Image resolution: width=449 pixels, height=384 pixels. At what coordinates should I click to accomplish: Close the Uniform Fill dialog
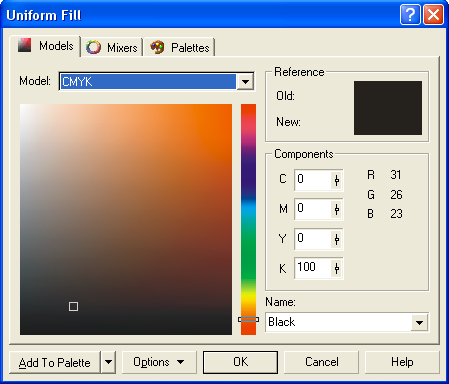[x=433, y=15]
